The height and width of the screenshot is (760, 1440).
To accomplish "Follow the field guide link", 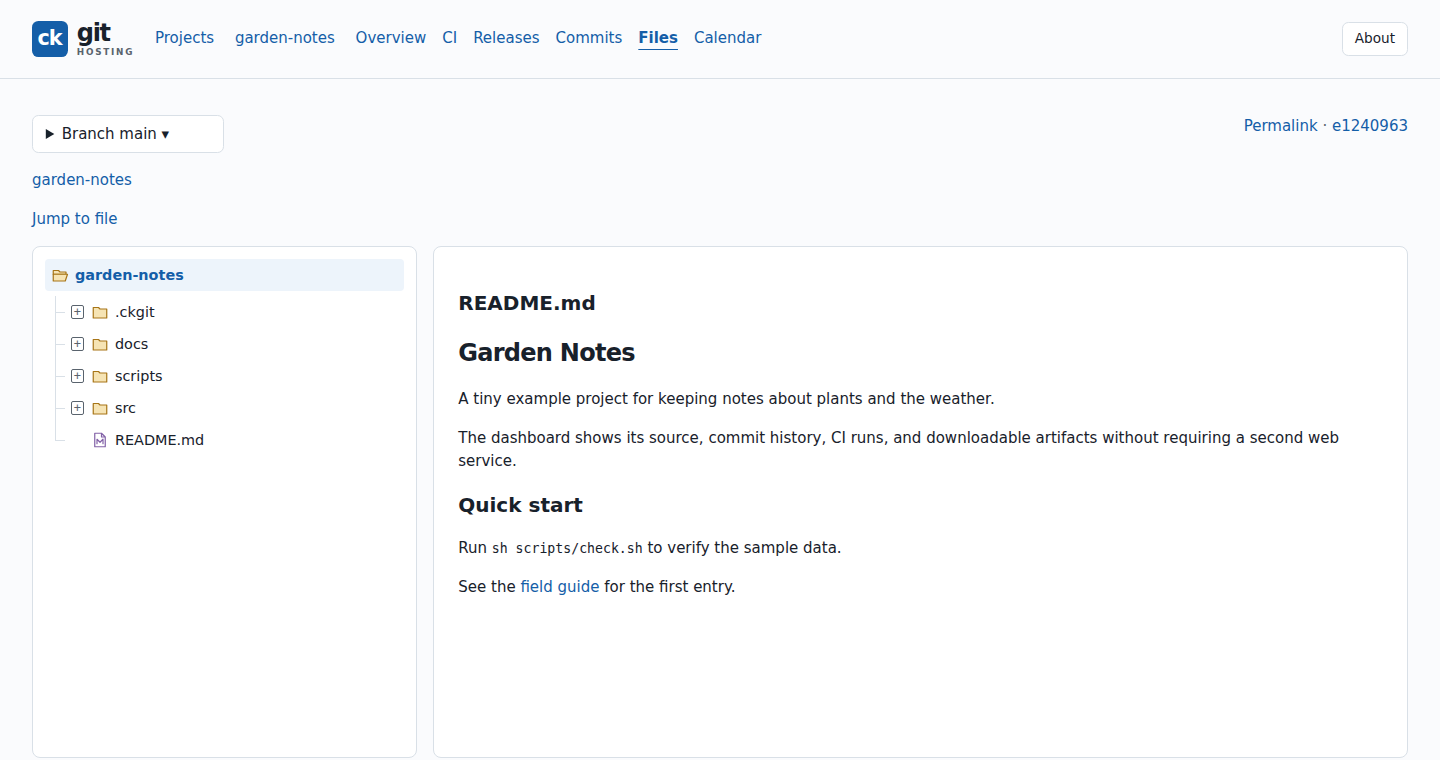I will click(x=560, y=587).
